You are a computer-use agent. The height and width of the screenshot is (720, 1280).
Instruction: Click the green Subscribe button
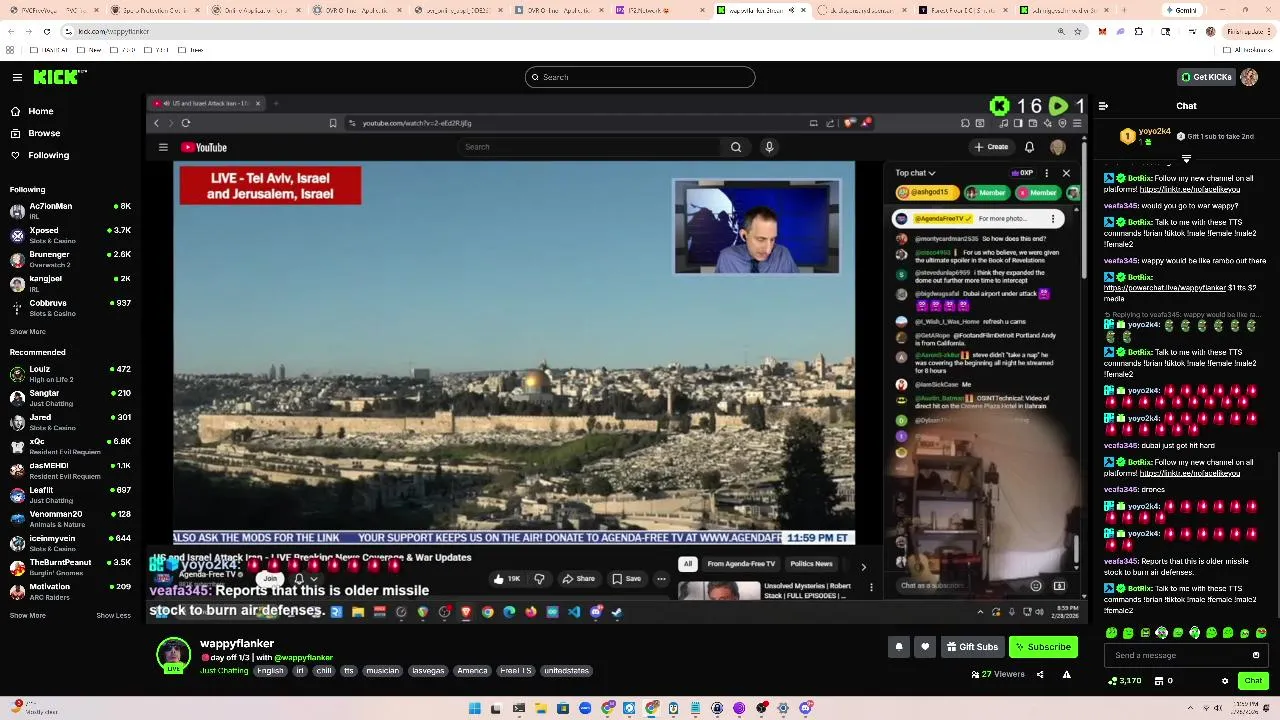(x=1043, y=647)
